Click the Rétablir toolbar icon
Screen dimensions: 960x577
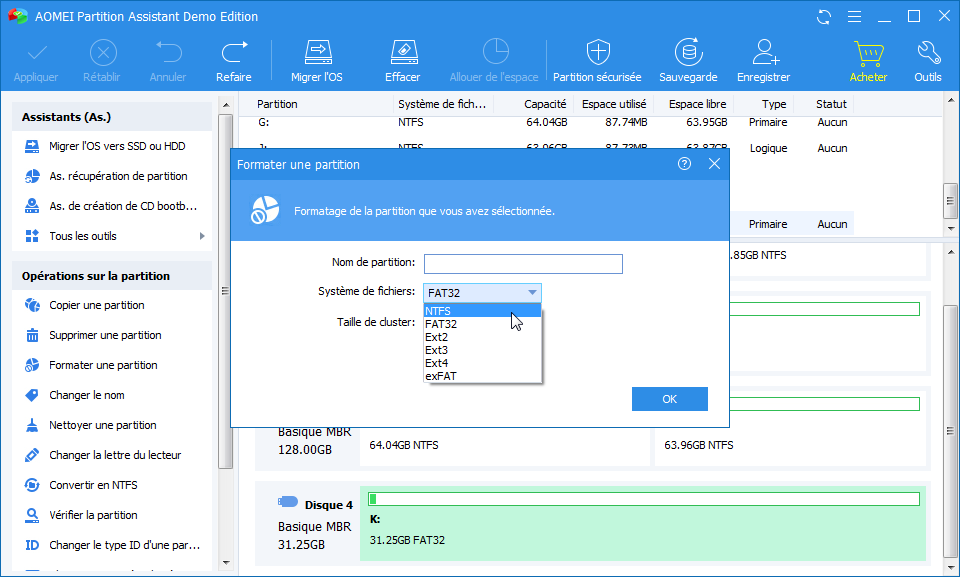(103, 53)
